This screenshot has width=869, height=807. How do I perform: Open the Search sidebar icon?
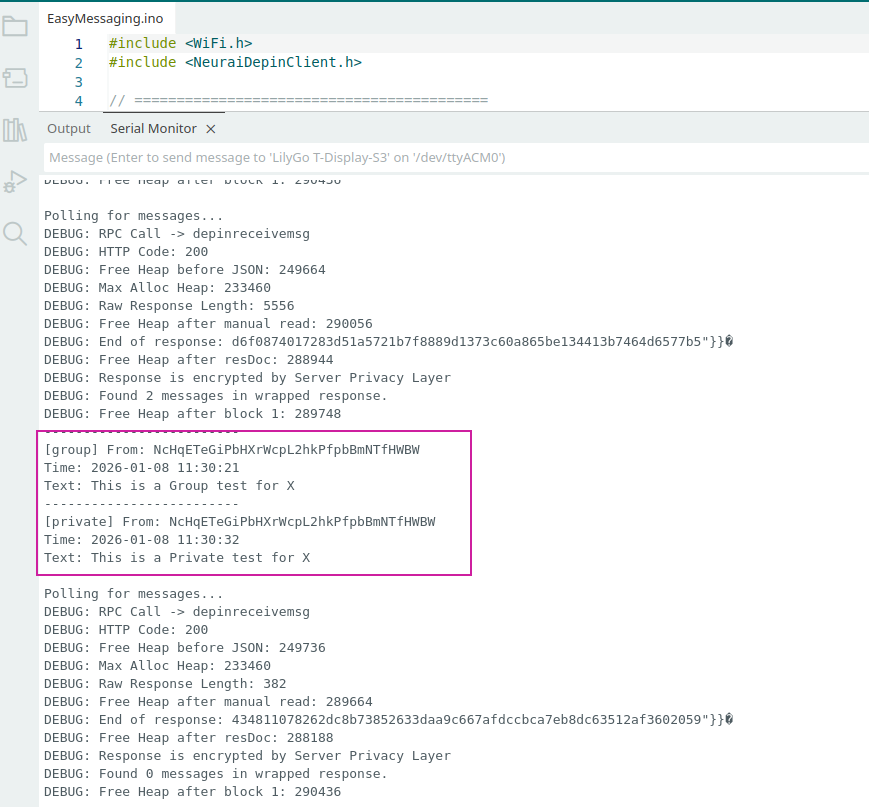click(15, 233)
